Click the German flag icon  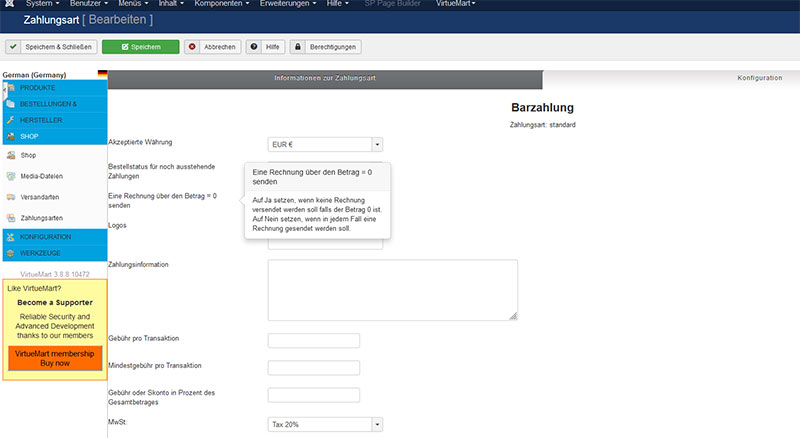click(102, 75)
